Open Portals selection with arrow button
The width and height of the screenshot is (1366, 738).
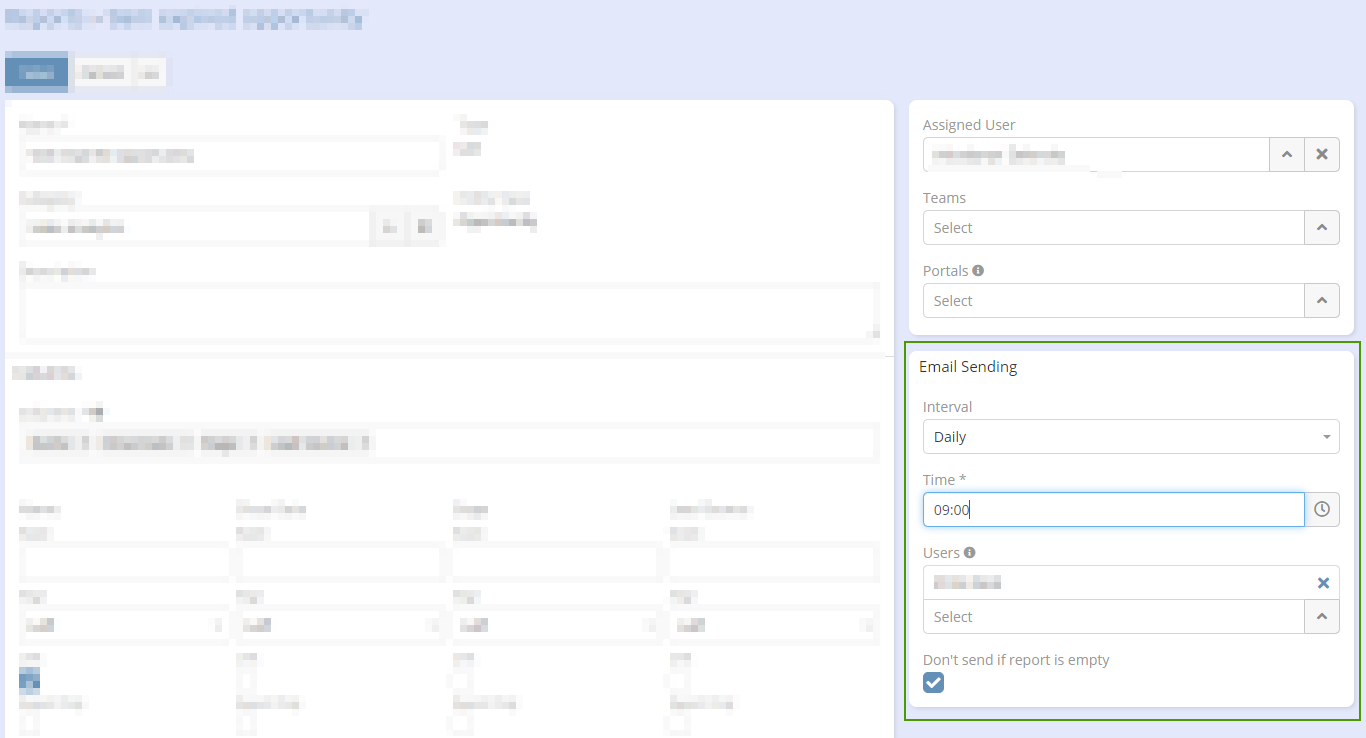click(1322, 301)
